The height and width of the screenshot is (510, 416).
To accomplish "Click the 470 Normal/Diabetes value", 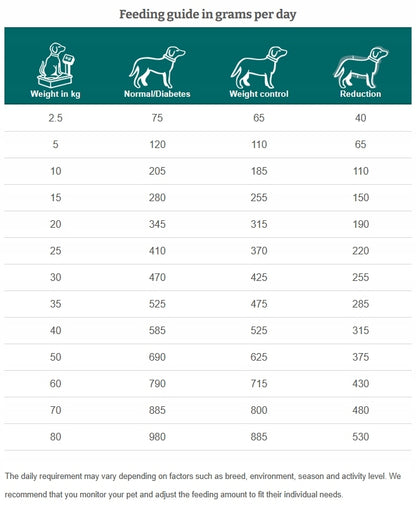I will coord(157,277).
